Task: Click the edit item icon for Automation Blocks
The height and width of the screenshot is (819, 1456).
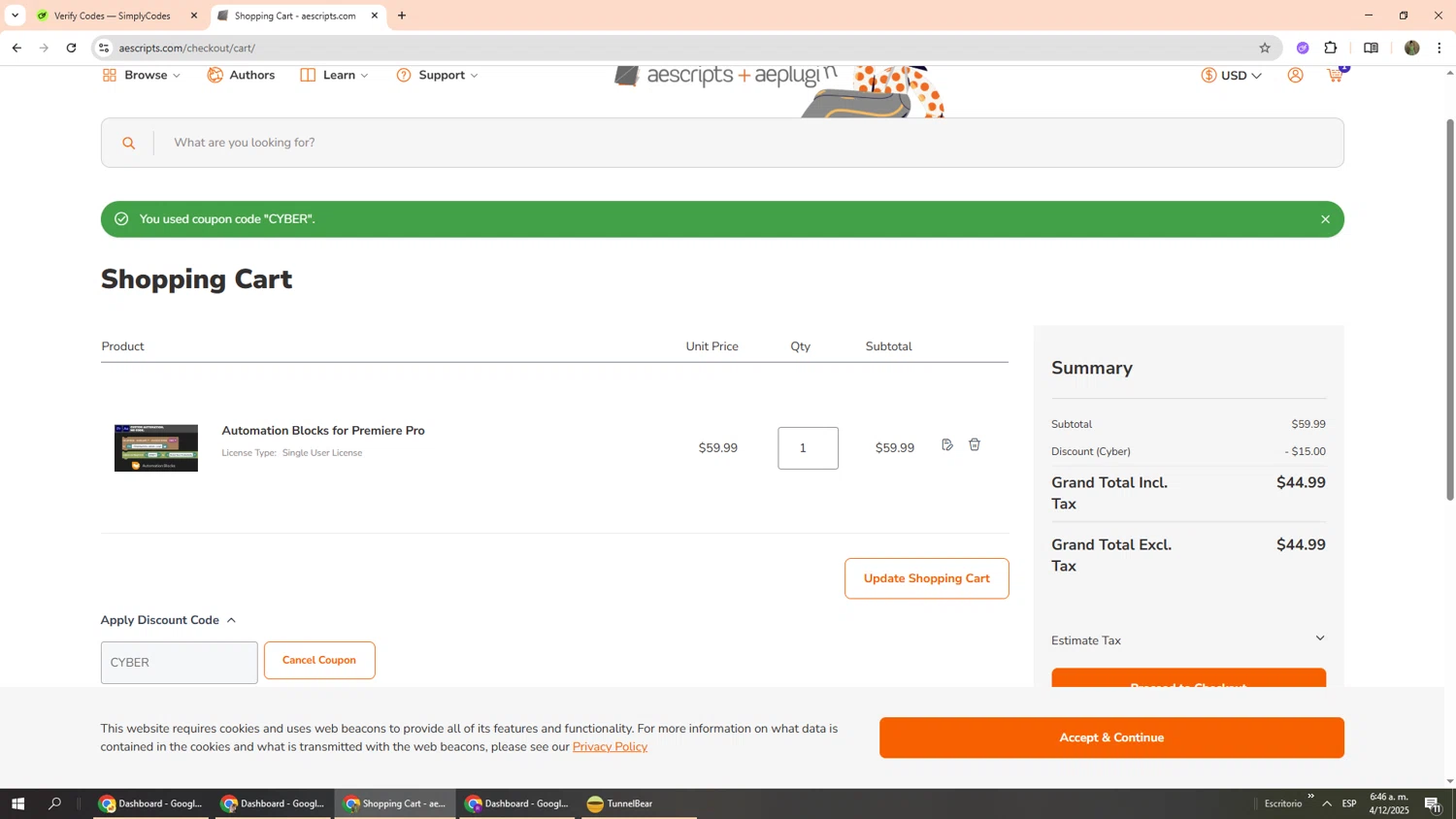Action: 947,444
